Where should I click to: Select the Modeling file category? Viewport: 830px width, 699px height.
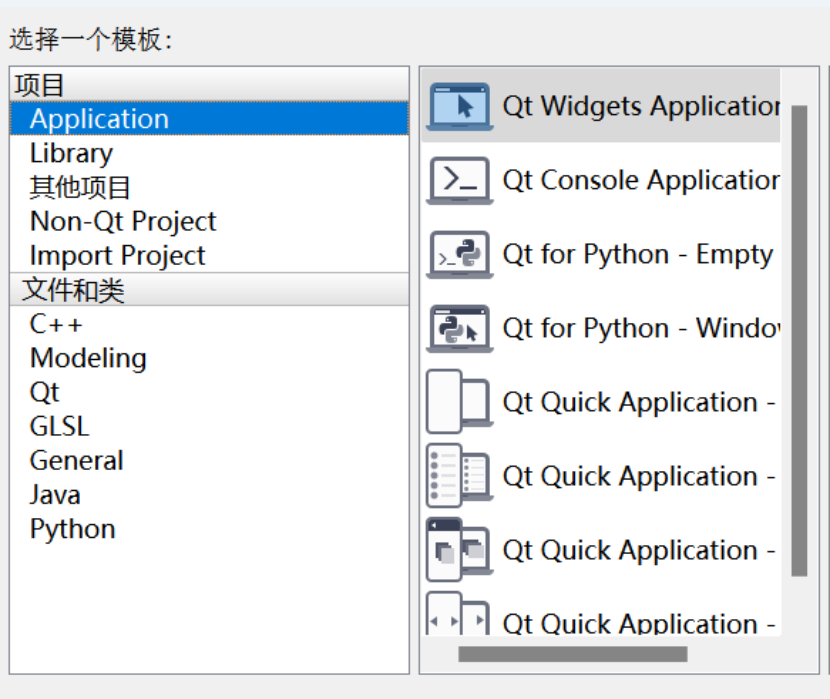point(209,358)
